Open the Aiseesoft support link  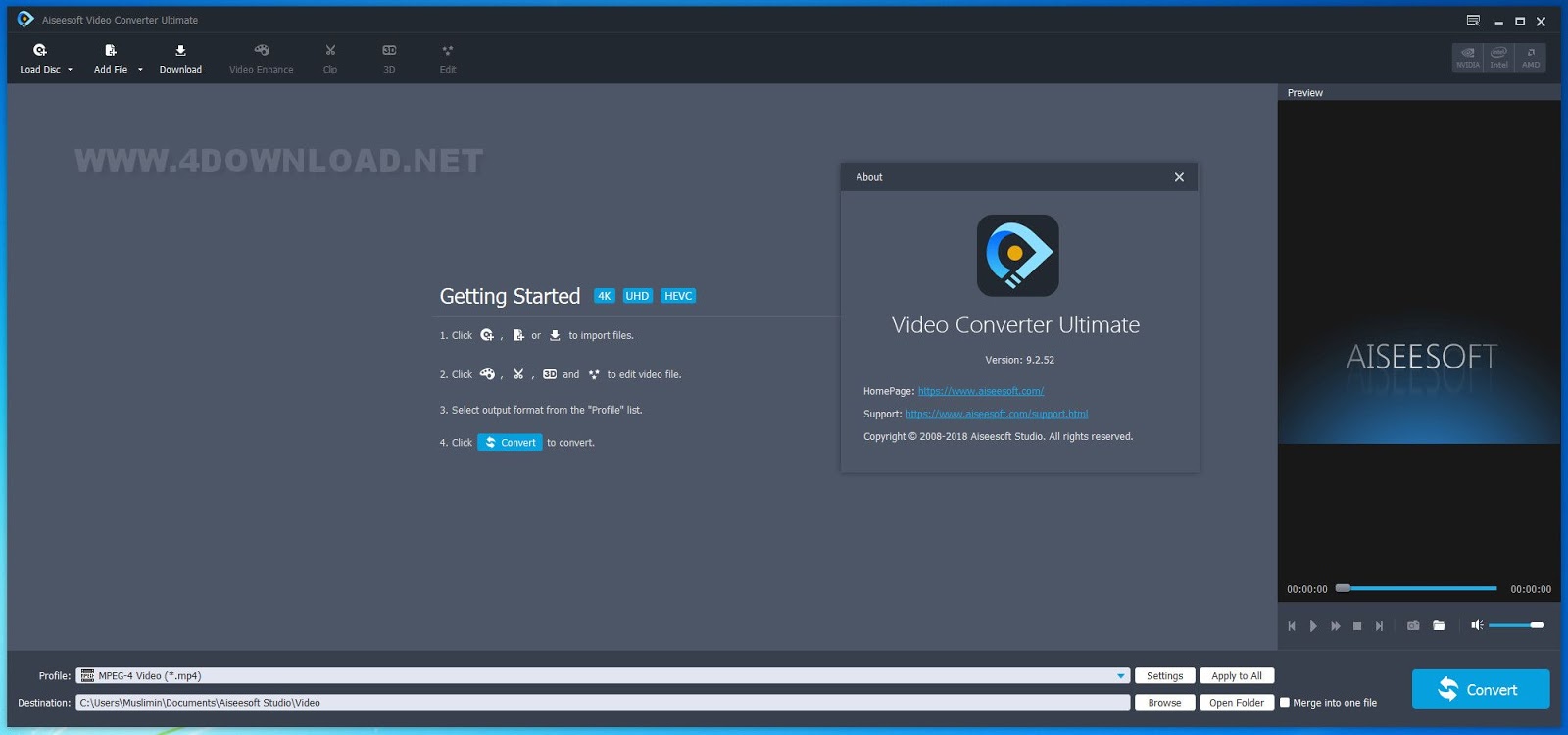pyautogui.click(x=997, y=414)
